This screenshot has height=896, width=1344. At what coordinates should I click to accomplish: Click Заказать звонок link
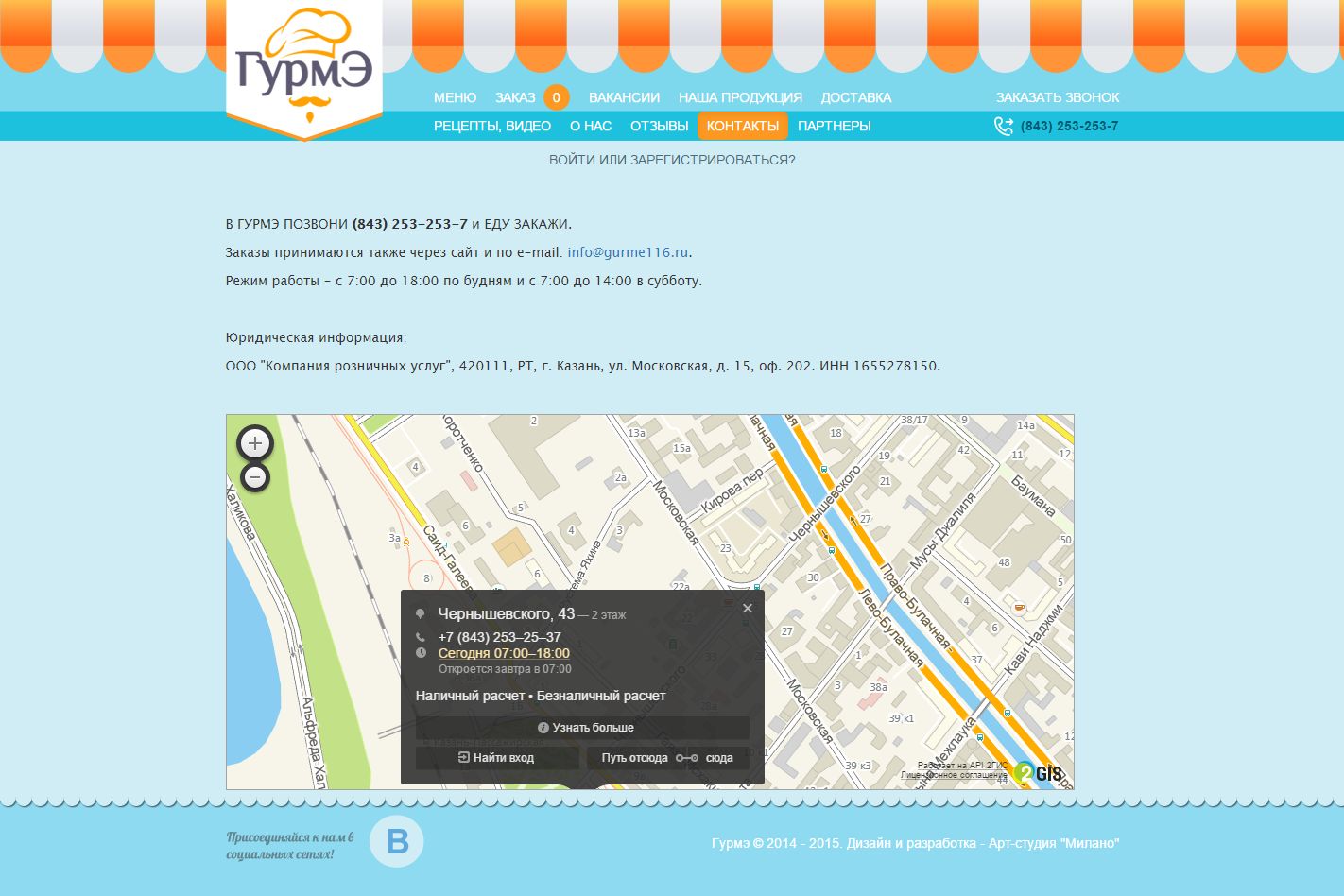pyautogui.click(x=1057, y=97)
